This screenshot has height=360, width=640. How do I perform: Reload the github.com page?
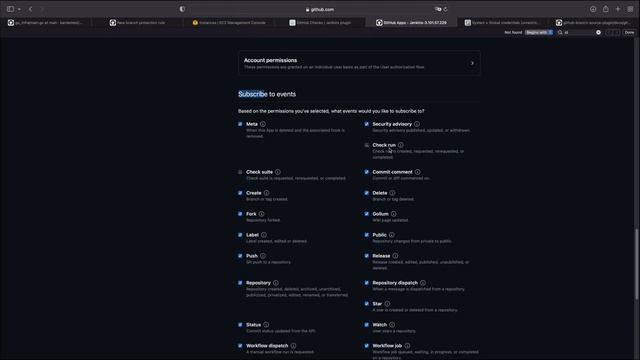pyautogui.click(x=446, y=9)
